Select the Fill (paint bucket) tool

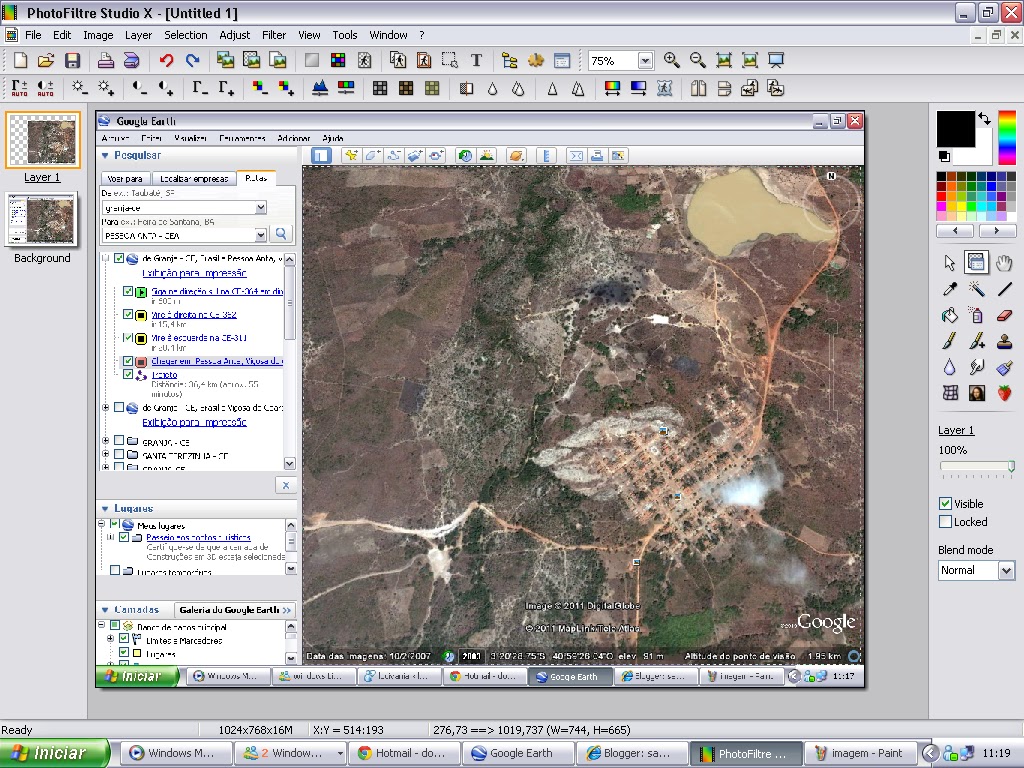[x=950, y=315]
